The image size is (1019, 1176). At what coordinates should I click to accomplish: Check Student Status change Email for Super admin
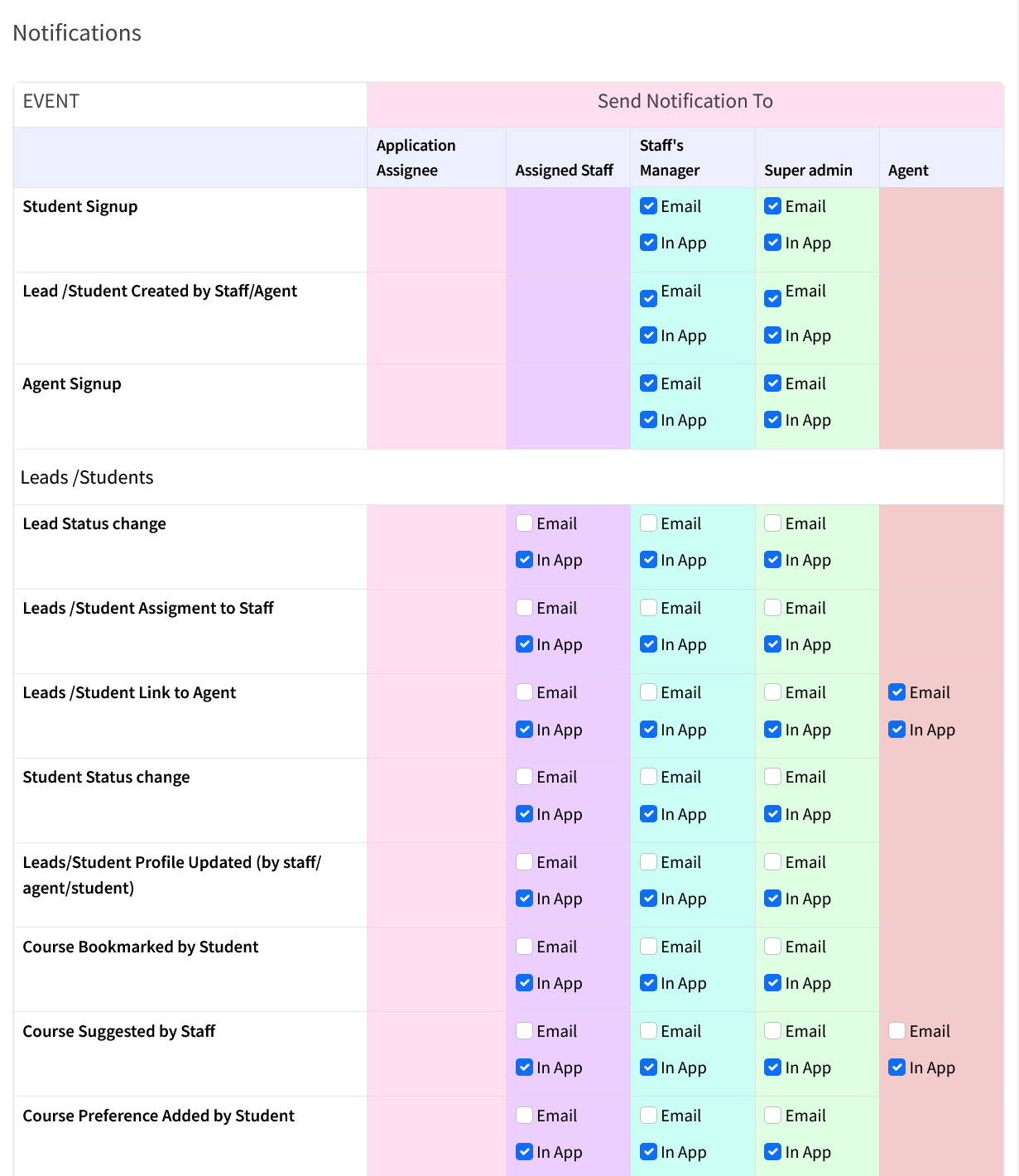[772, 777]
